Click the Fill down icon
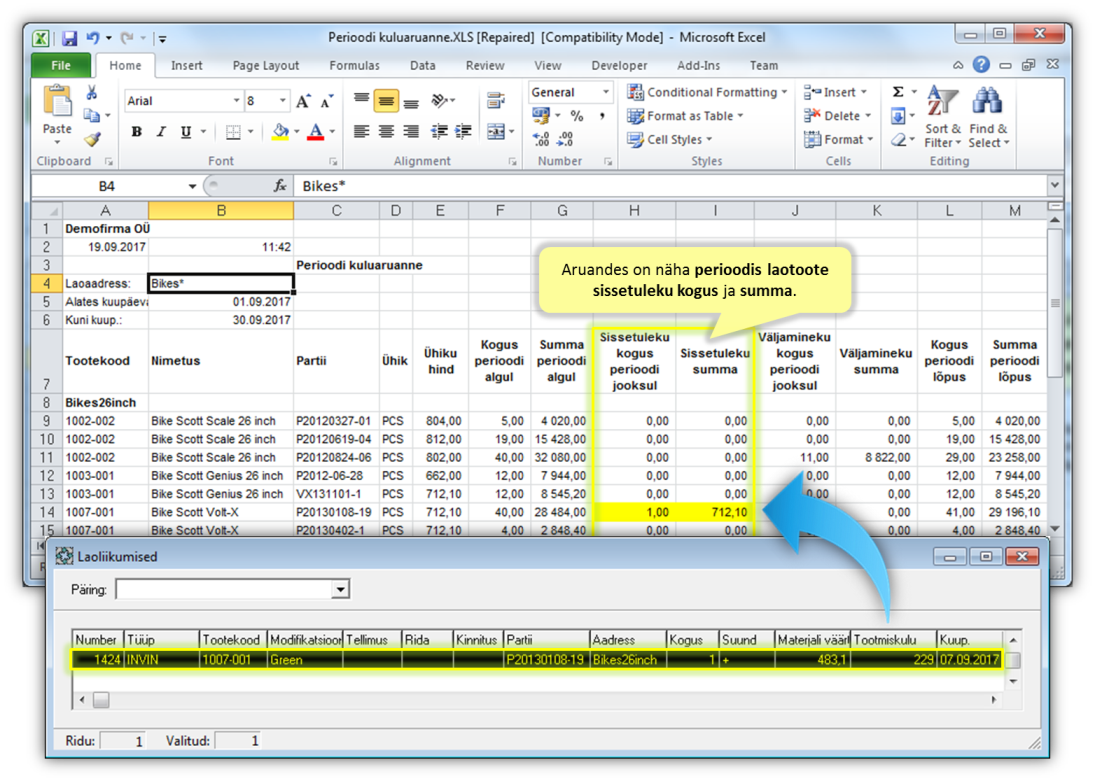1095x780 pixels. coord(898,116)
